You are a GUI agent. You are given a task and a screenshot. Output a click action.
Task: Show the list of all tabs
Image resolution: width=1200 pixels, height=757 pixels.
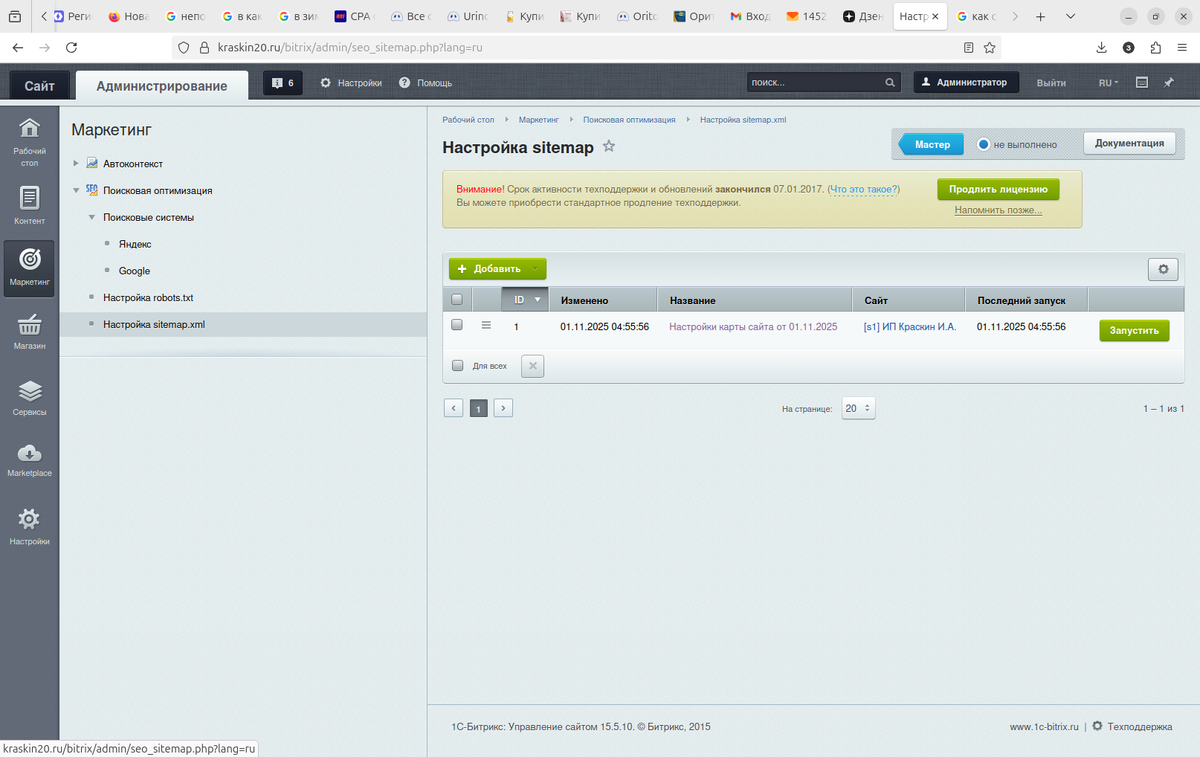pyautogui.click(x=1070, y=17)
